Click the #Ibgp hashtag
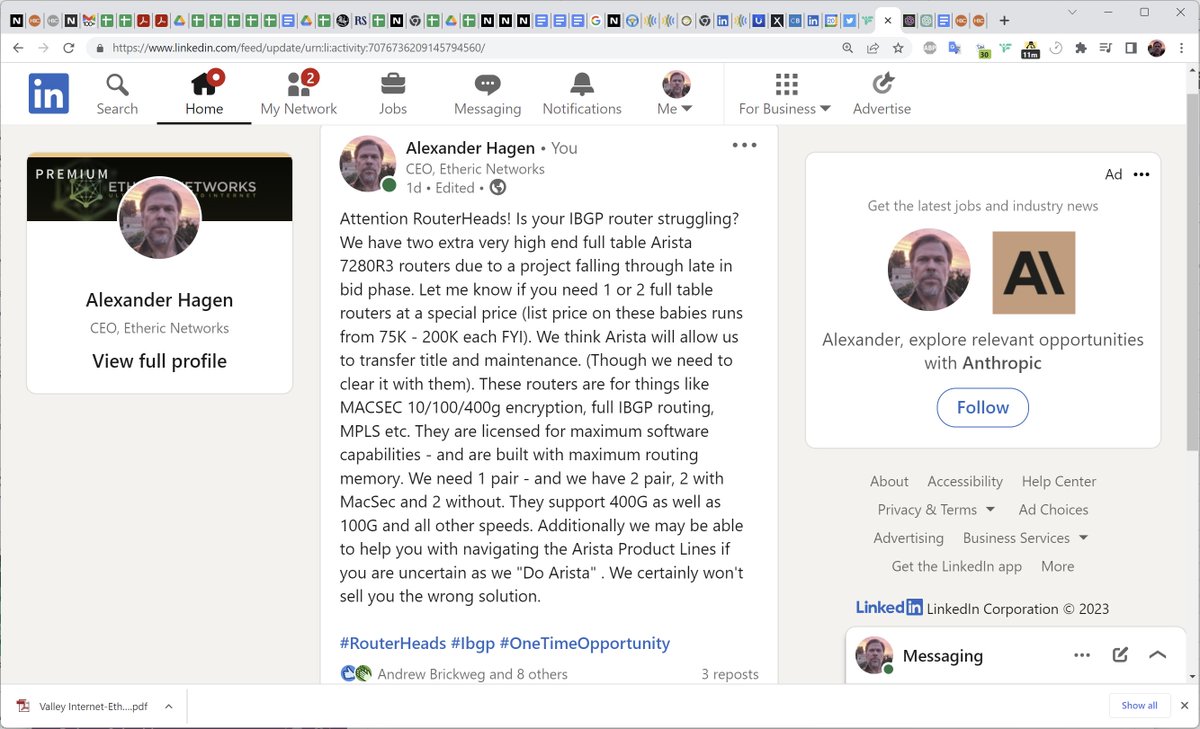Screen dimensions: 1200x729 point(473,643)
